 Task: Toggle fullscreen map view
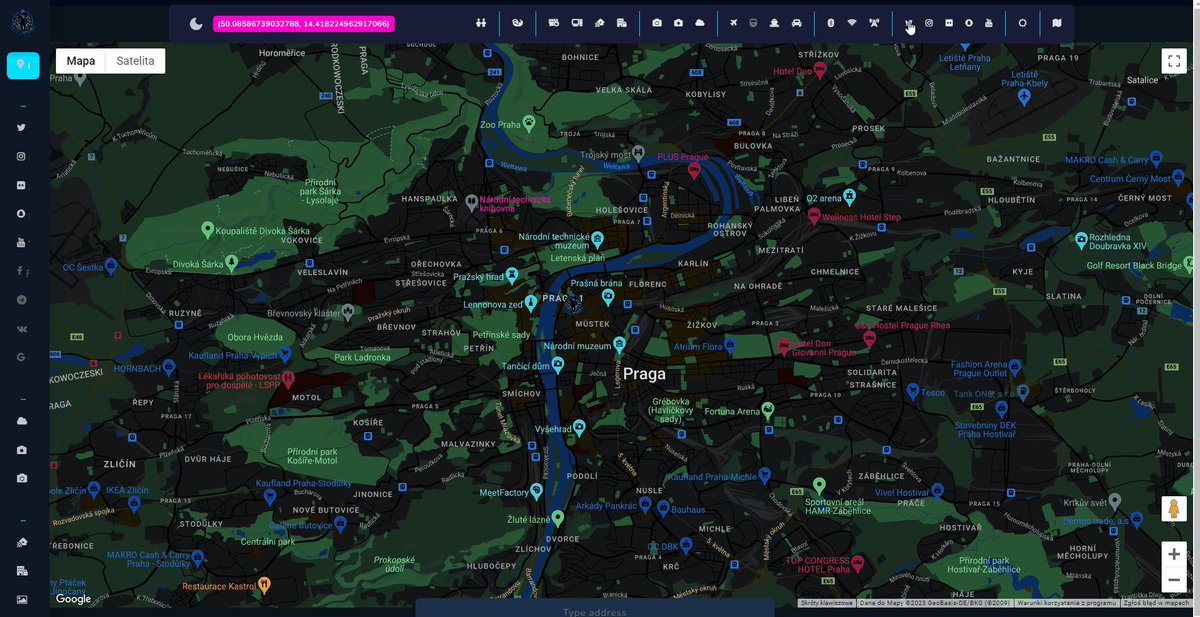click(x=1174, y=61)
